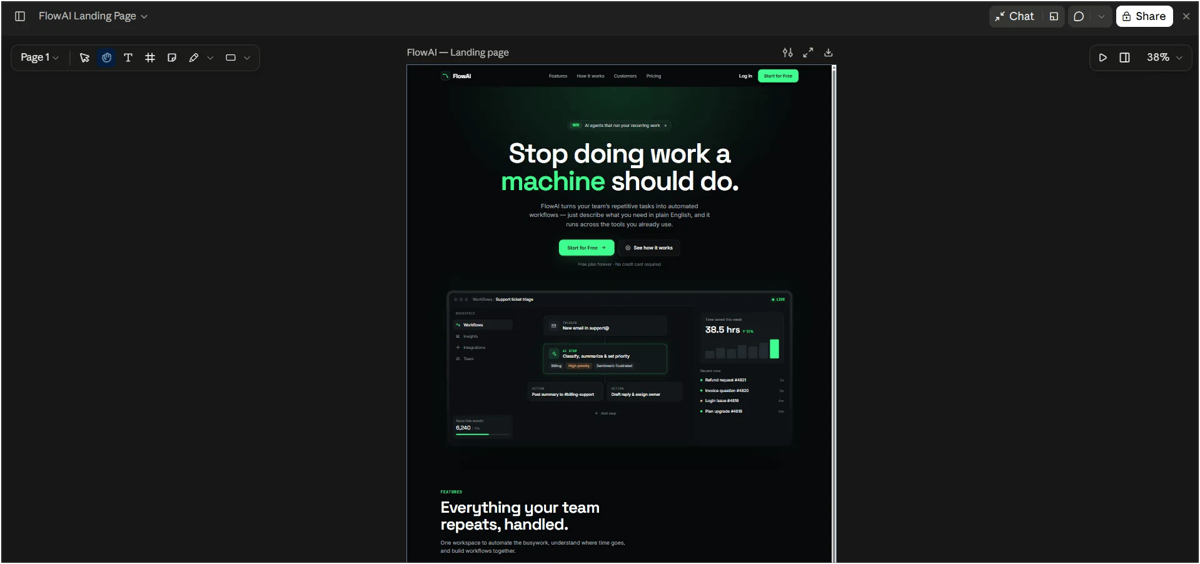This screenshot has width=1200, height=564.
Task: Download the frame using download icon
Action: (x=828, y=53)
